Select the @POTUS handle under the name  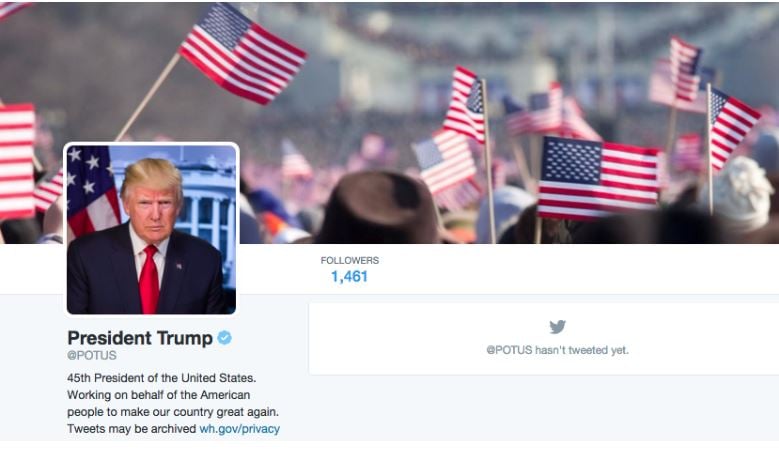point(92,356)
